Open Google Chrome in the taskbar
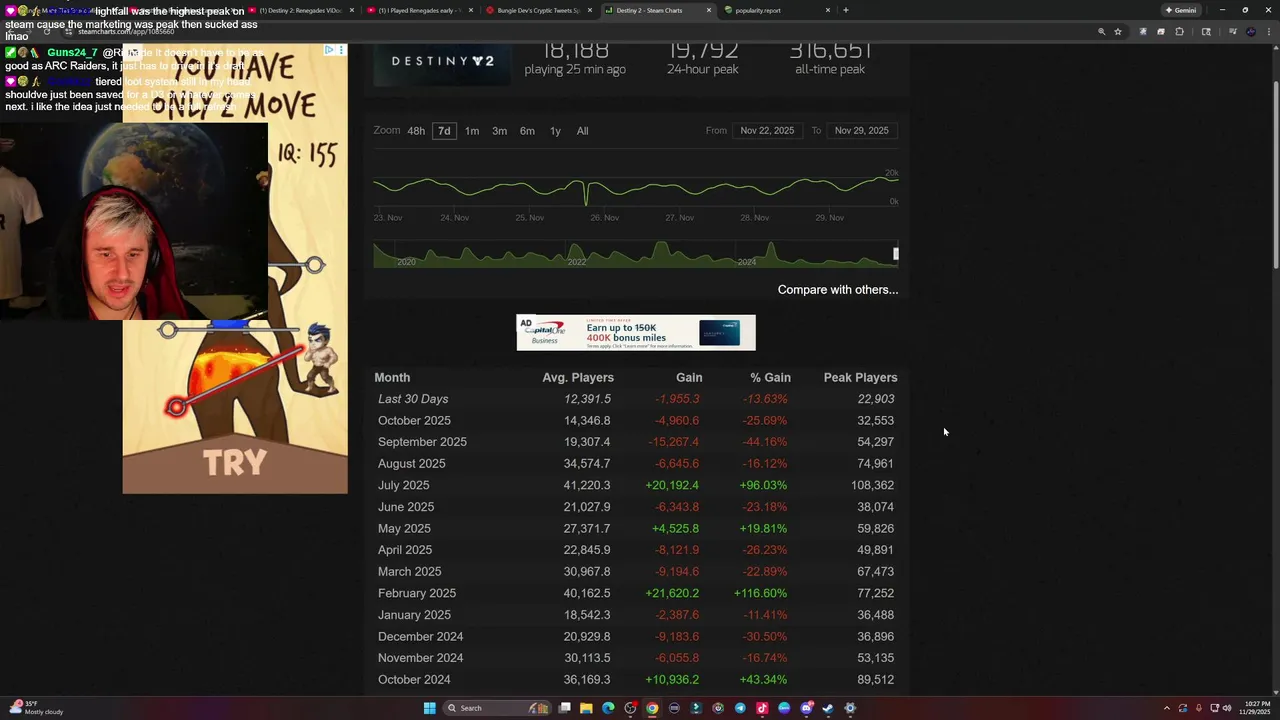Viewport: 1280px width, 720px height. (652, 708)
